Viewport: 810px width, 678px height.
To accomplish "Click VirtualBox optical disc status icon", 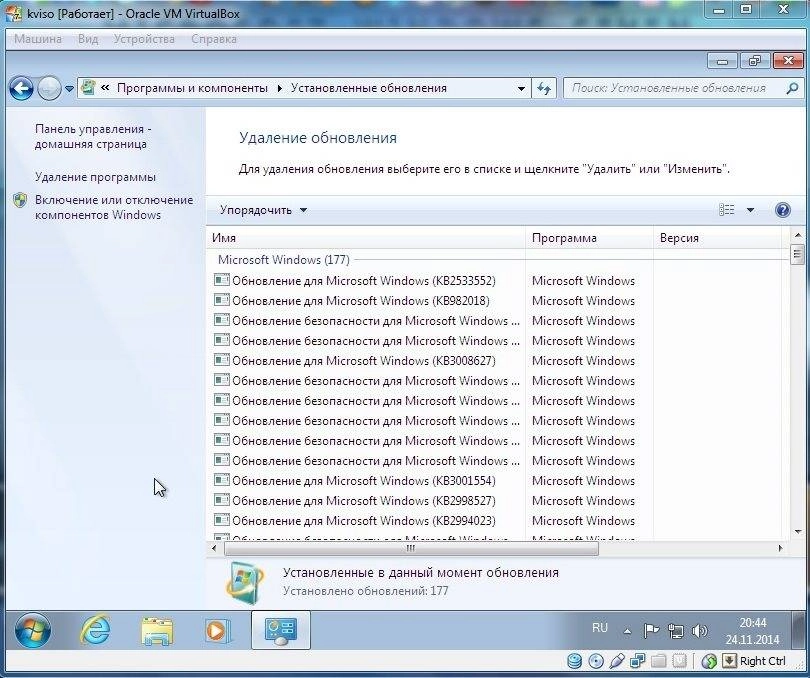I will coord(596,661).
